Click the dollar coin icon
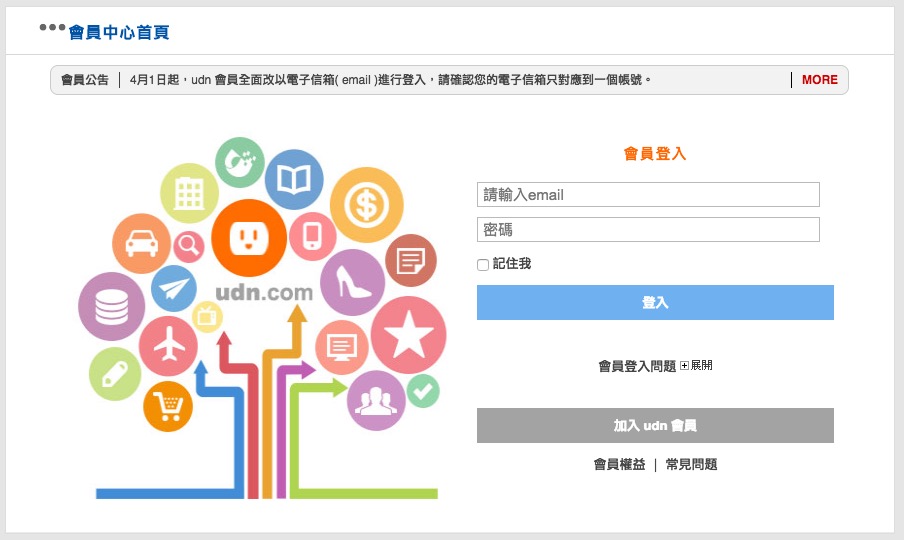 [367, 205]
